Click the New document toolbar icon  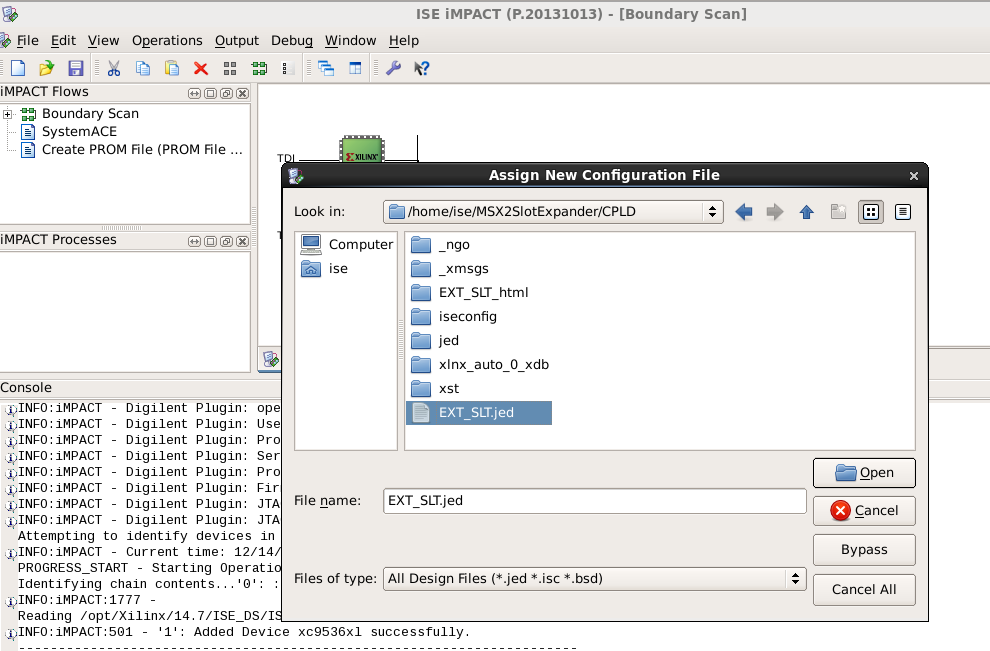pyautogui.click(x=18, y=68)
